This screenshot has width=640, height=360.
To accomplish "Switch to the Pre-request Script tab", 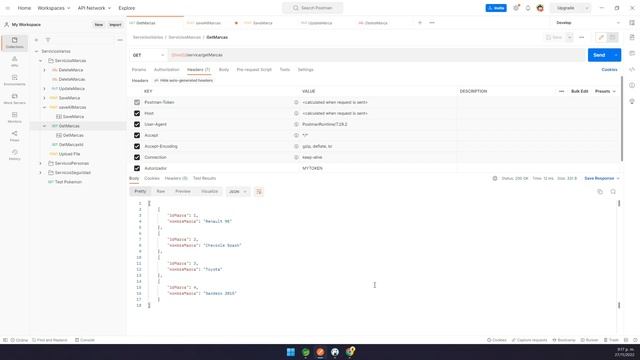I will pyautogui.click(x=254, y=70).
